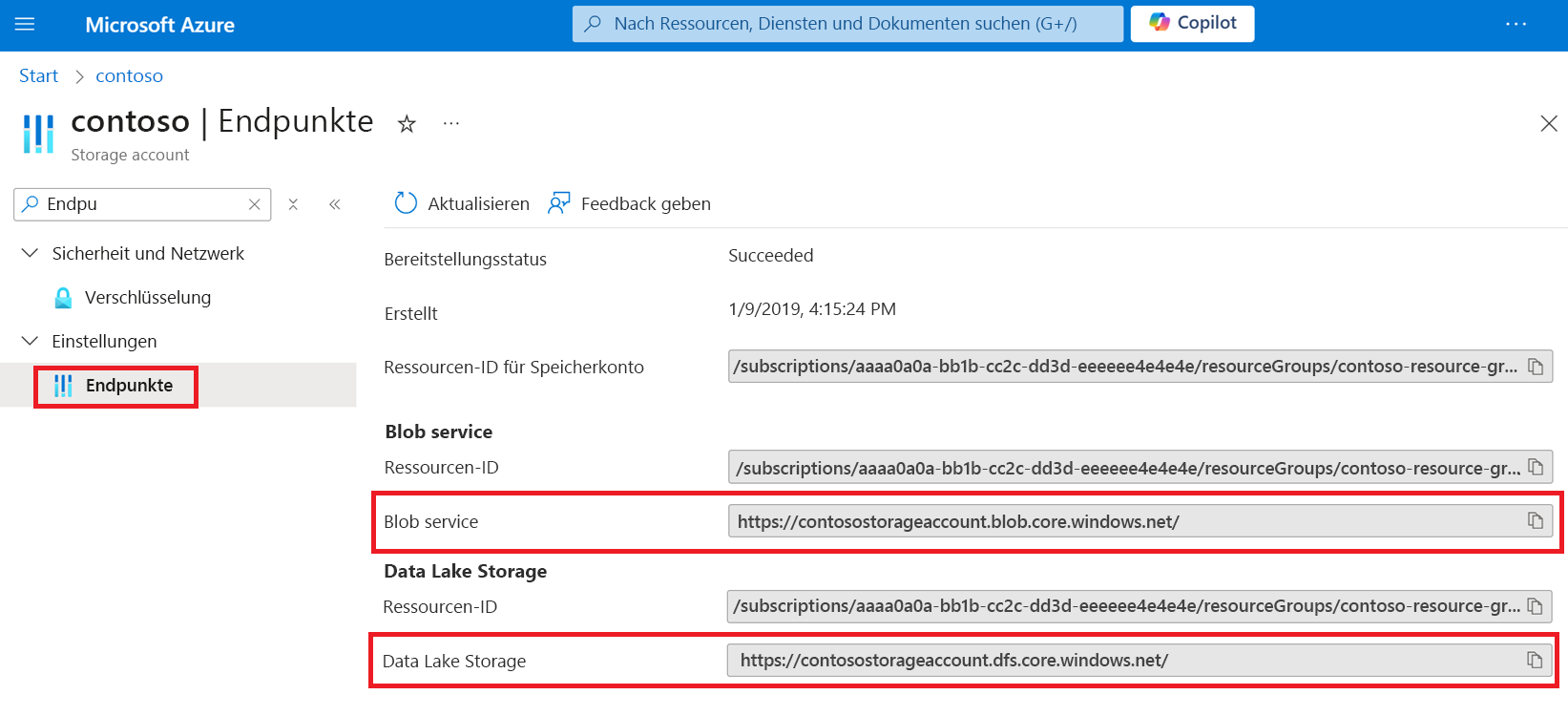1568x716 pixels.
Task: Click the creation date 1/9/2019, 4:15:24 PM
Action: point(812,309)
